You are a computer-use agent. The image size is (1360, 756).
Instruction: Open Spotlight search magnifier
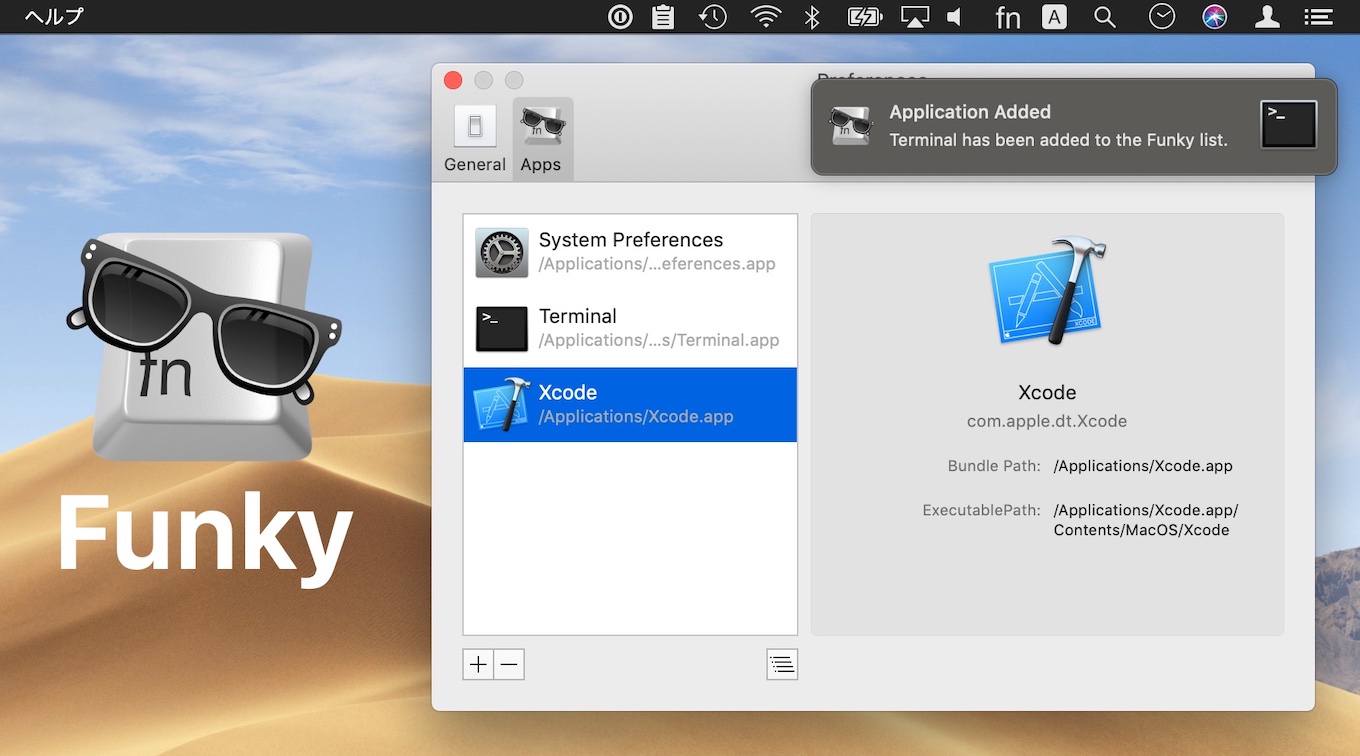click(1105, 16)
